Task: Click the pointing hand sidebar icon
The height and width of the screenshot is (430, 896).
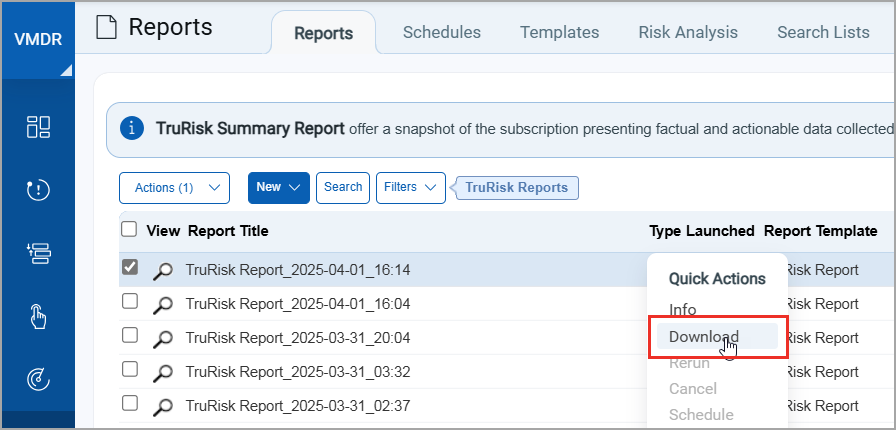Action: click(38, 317)
